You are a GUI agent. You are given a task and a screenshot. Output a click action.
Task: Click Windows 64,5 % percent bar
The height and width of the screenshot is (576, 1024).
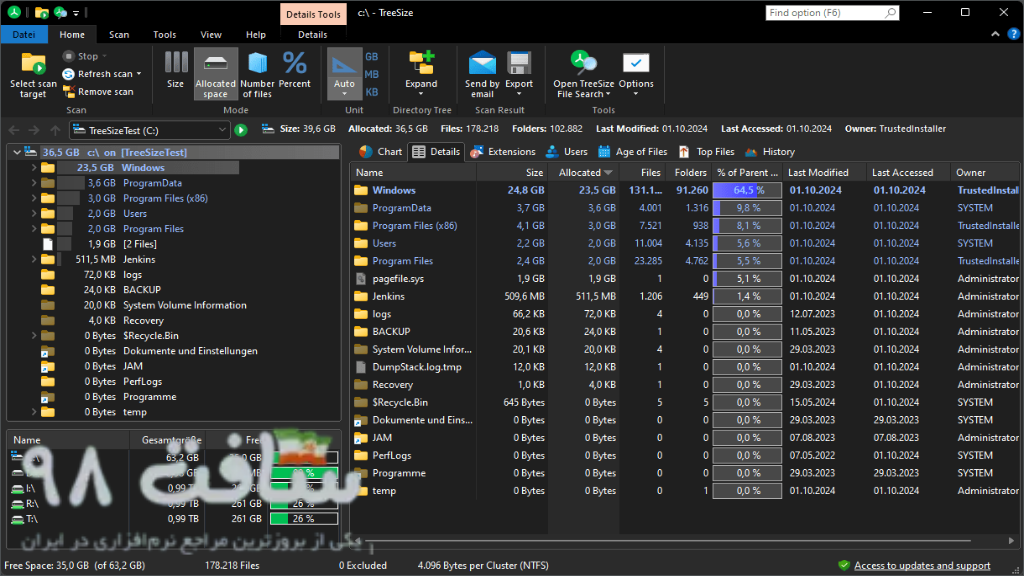point(747,190)
